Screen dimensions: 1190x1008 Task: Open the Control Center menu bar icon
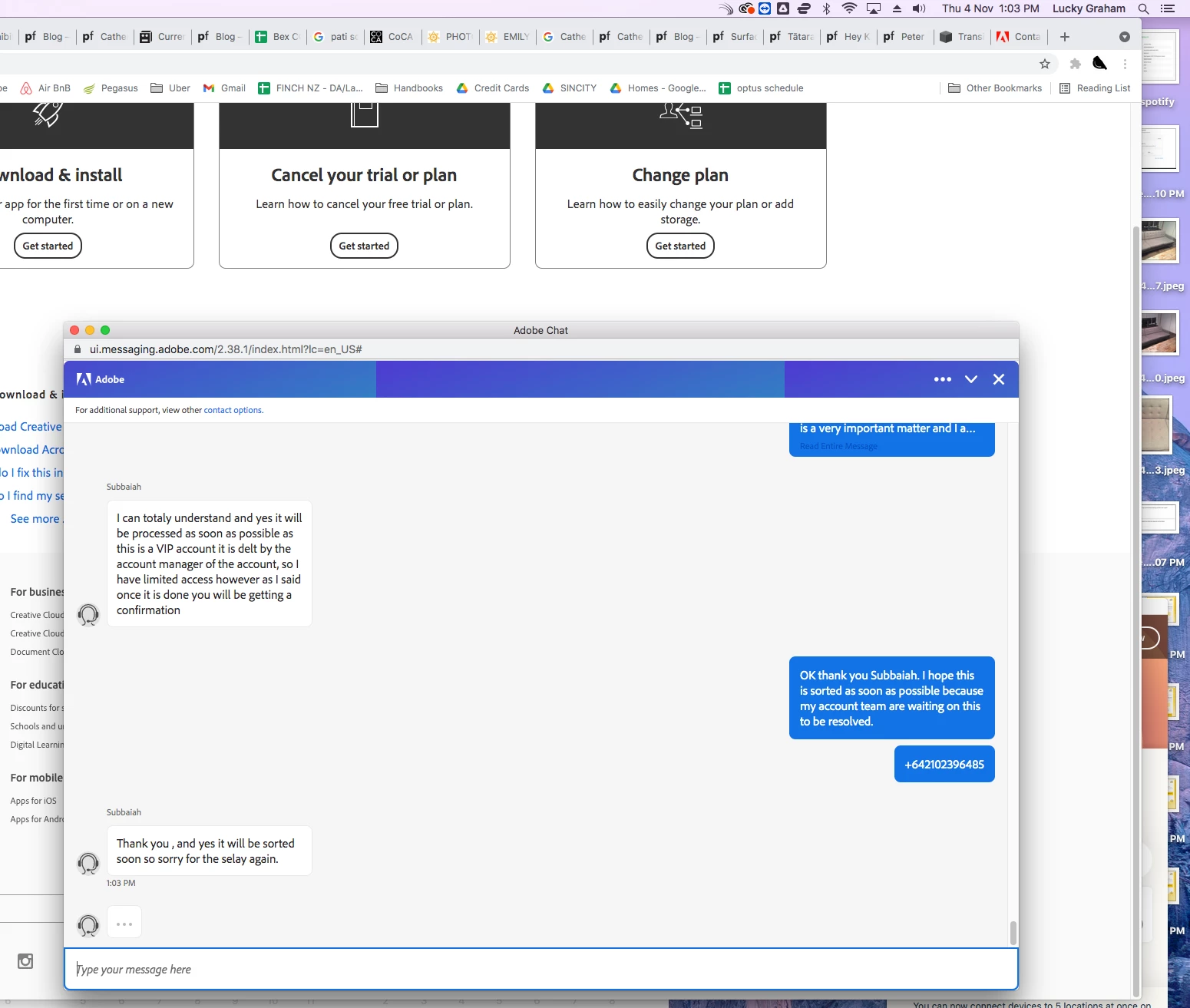tap(1168, 8)
